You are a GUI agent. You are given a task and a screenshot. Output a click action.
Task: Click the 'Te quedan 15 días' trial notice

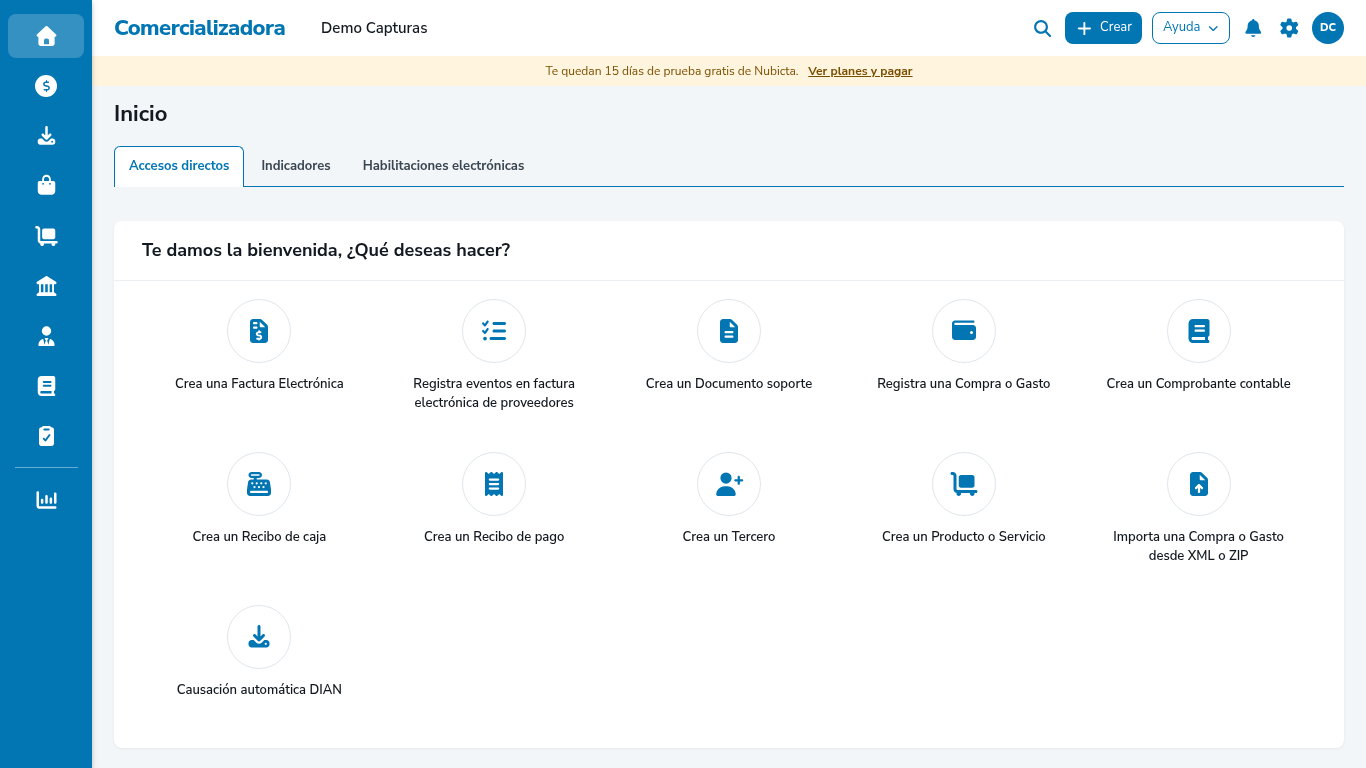[672, 71]
